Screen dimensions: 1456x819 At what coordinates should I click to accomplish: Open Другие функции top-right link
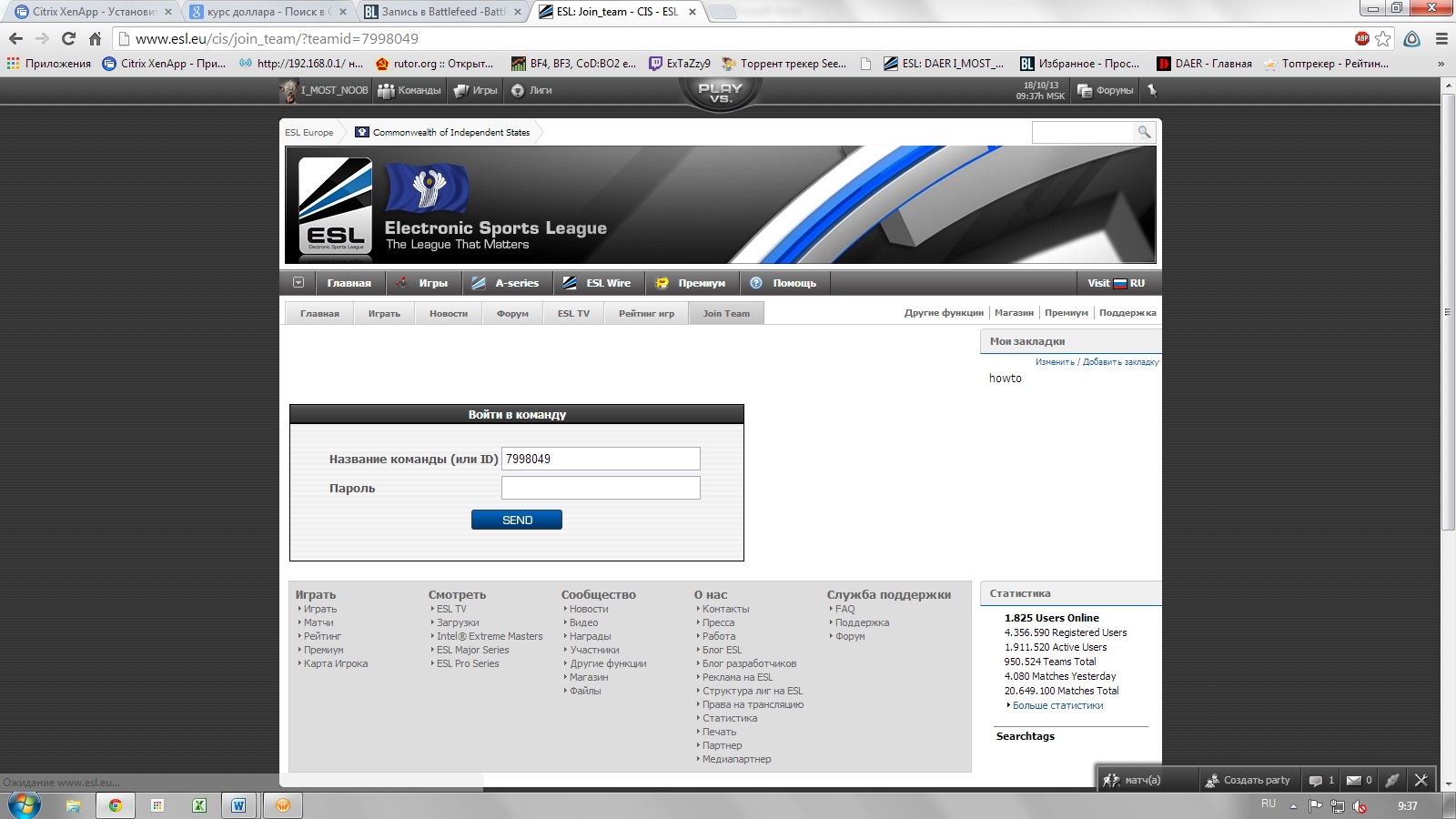pyautogui.click(x=944, y=312)
